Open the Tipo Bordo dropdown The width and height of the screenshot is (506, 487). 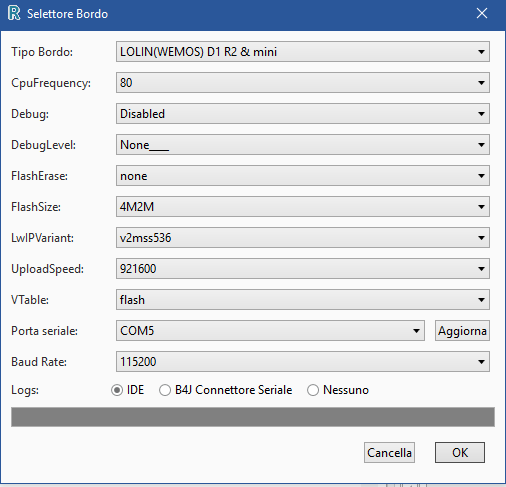[303, 52]
